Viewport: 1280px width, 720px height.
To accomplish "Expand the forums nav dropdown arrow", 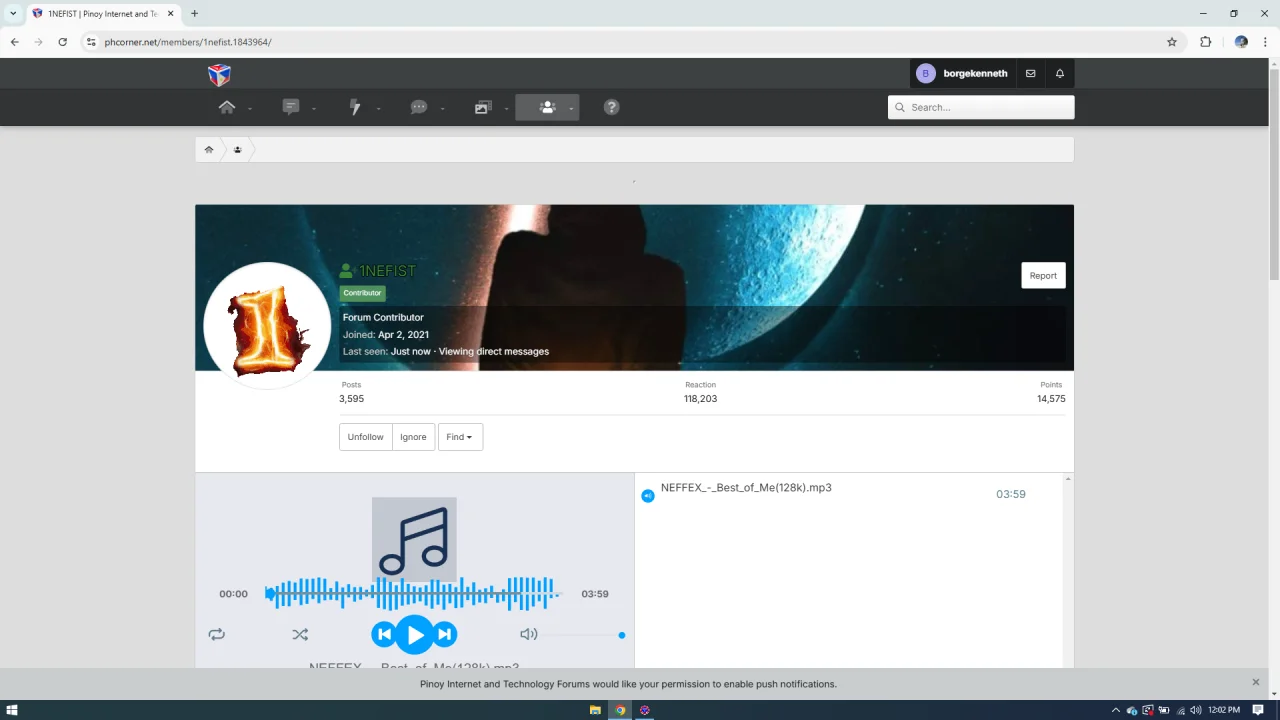I will [x=314, y=109].
